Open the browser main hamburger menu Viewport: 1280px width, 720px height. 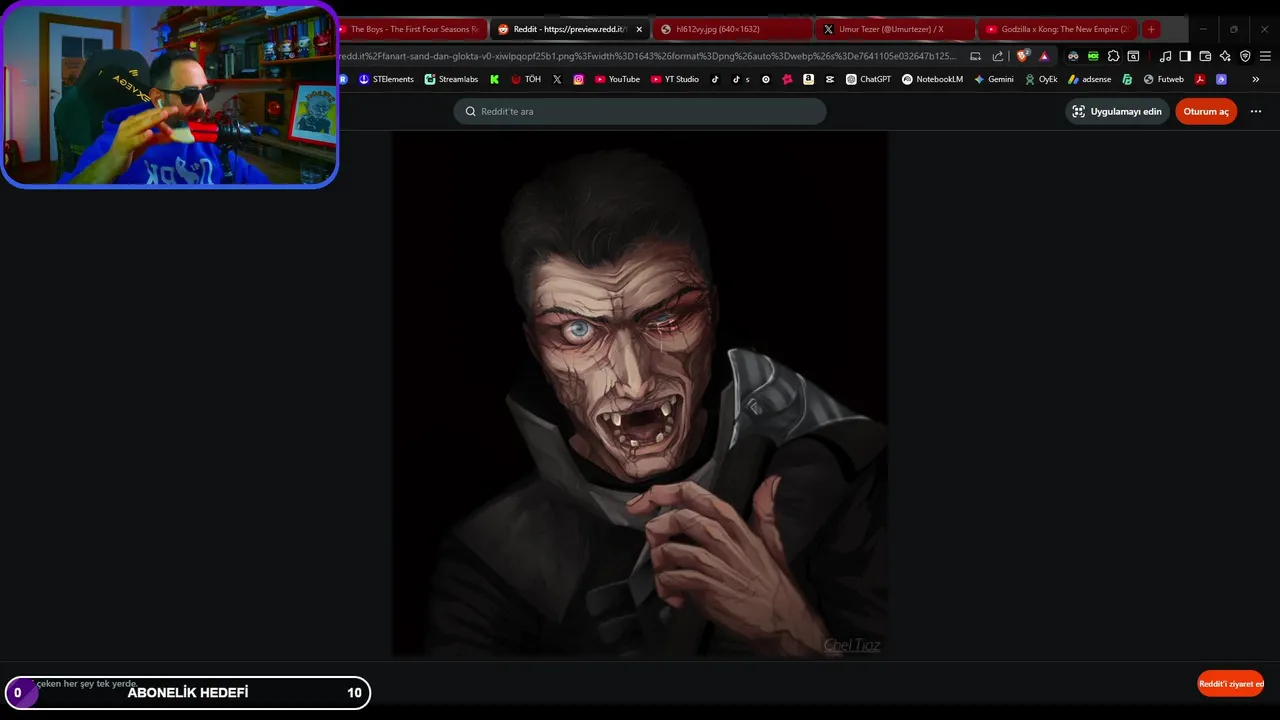(1265, 56)
